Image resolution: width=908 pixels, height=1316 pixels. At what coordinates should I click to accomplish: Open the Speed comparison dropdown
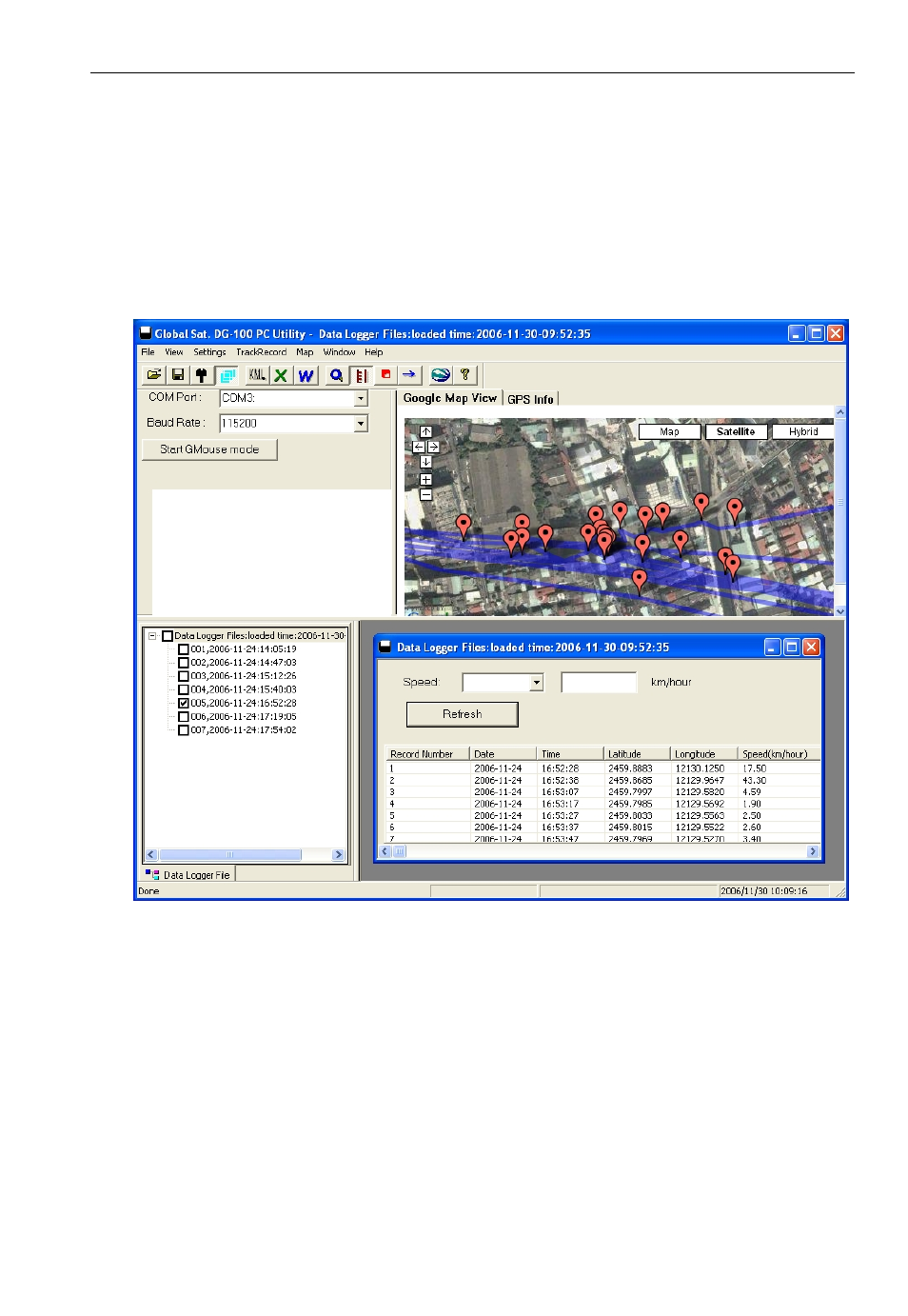pyautogui.click(x=537, y=683)
